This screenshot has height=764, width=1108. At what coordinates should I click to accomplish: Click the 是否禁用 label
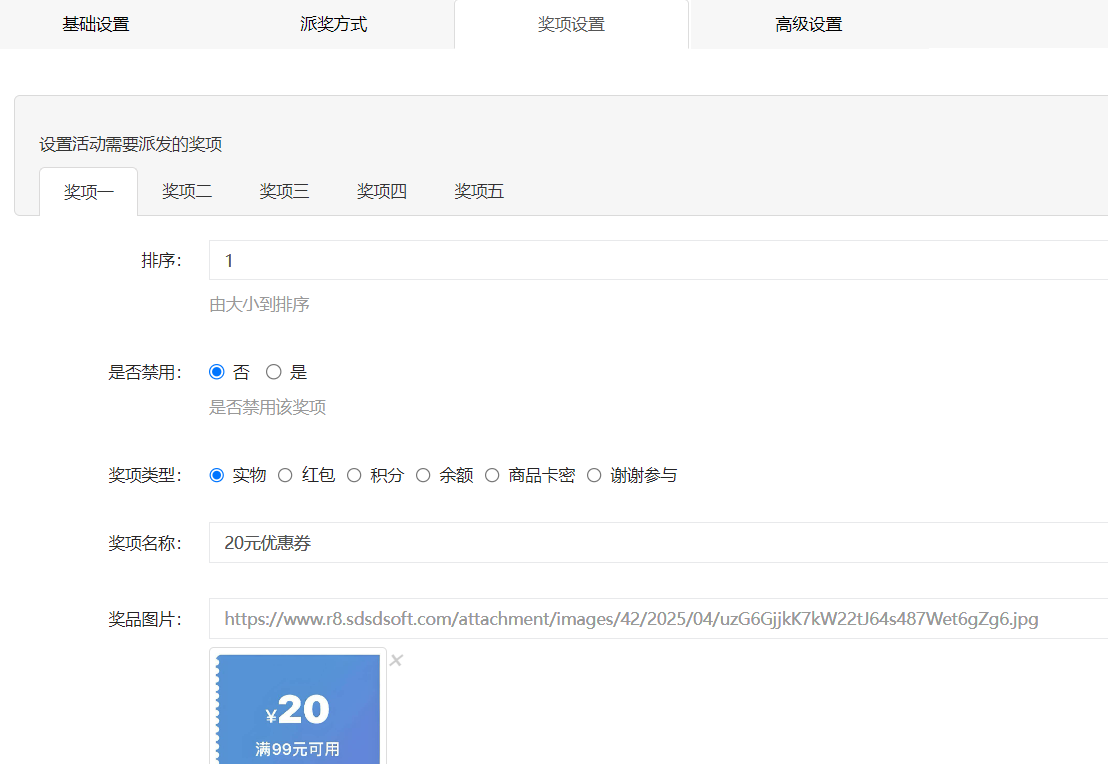pyautogui.click(x=145, y=372)
